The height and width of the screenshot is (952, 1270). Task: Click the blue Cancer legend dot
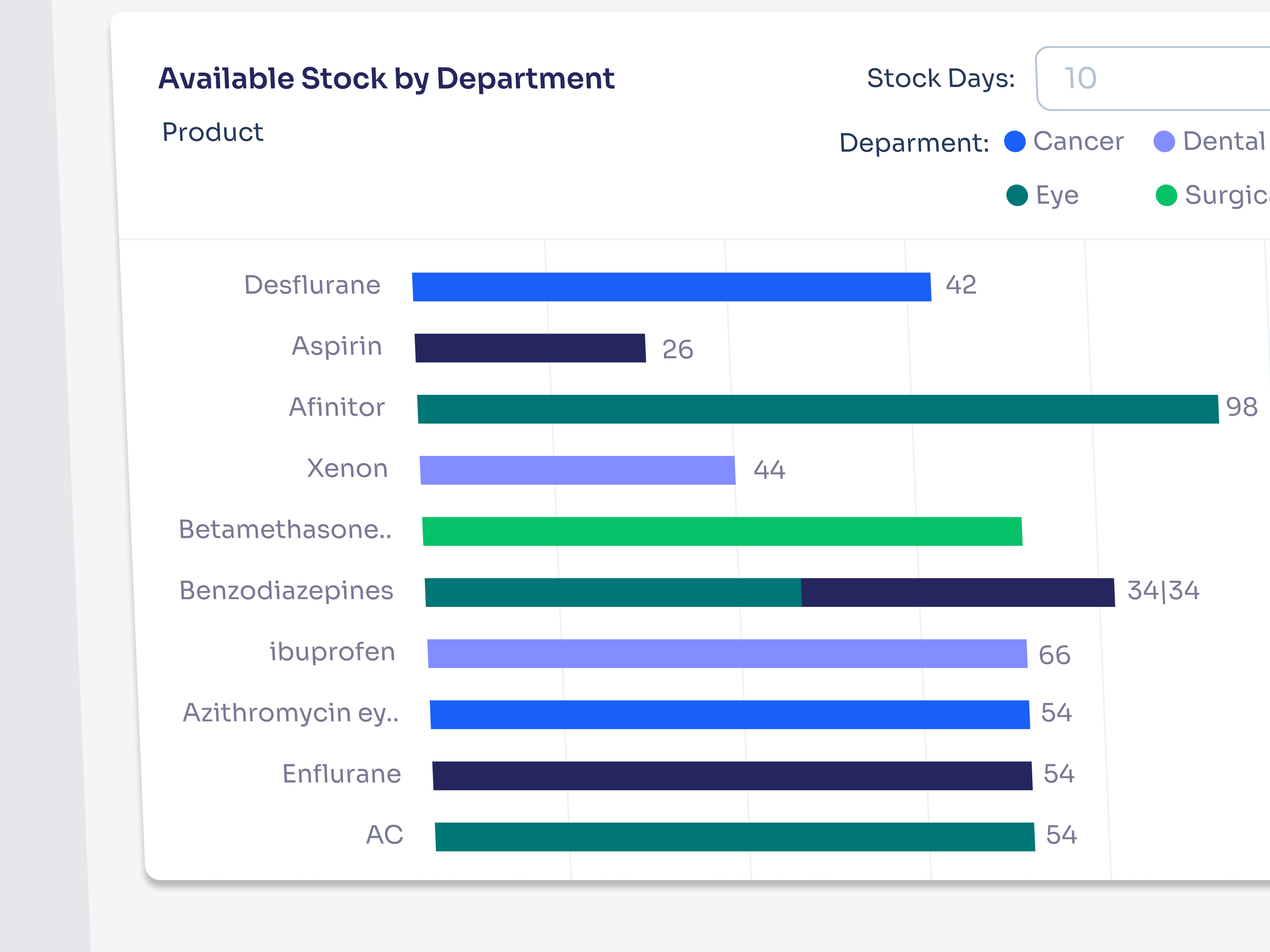1015,140
